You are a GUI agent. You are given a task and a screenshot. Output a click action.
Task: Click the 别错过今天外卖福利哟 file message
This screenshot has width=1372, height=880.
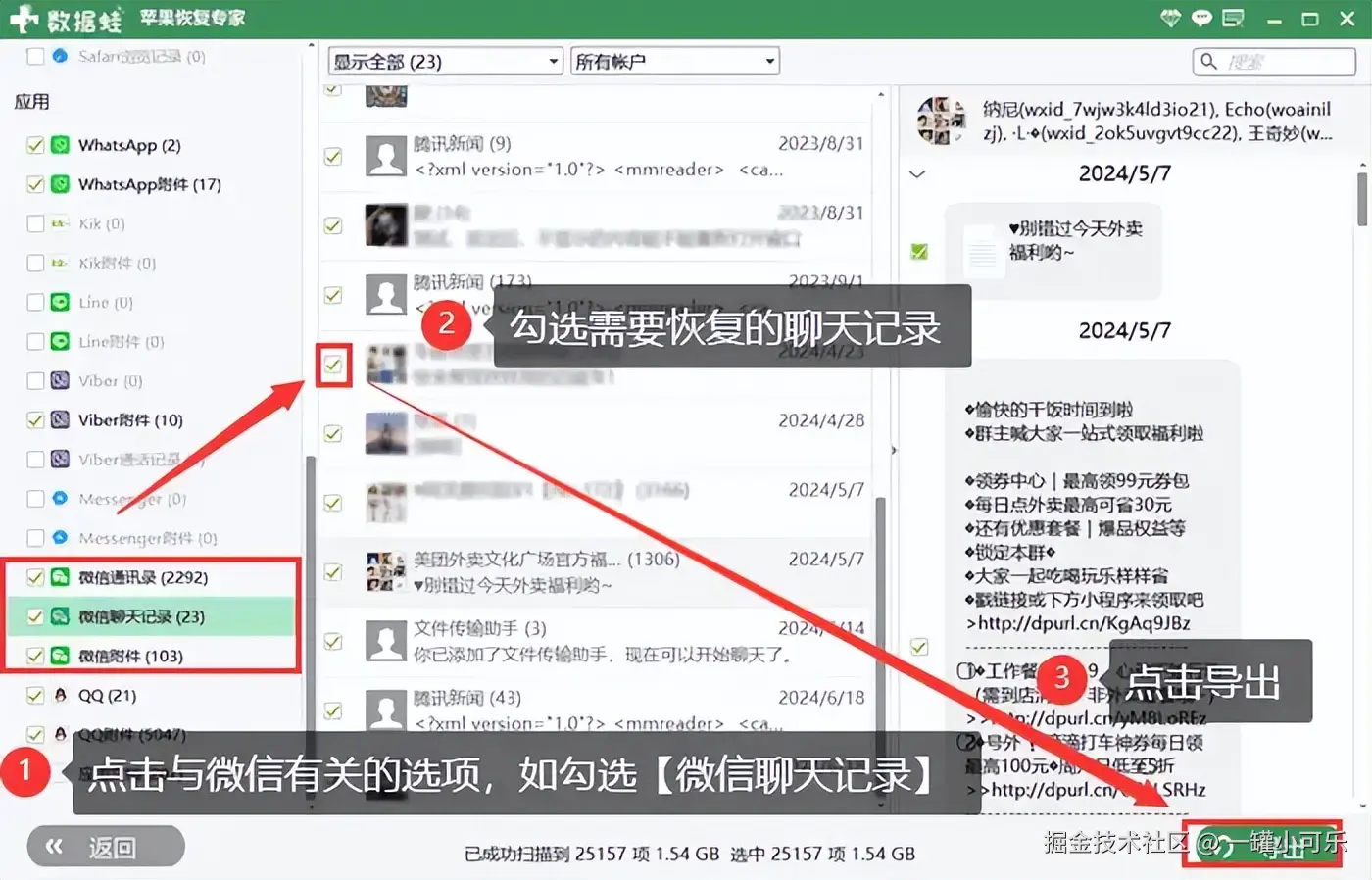[1053, 252]
